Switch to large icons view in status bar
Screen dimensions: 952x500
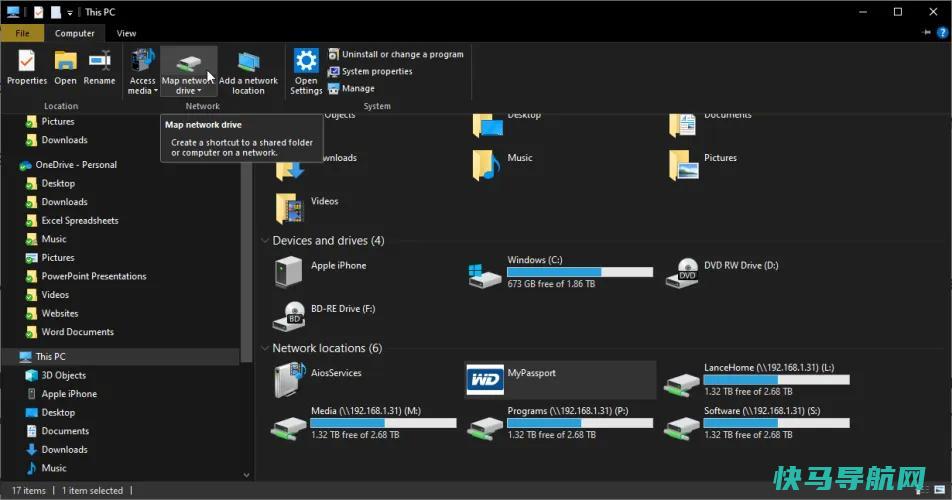tap(940, 490)
